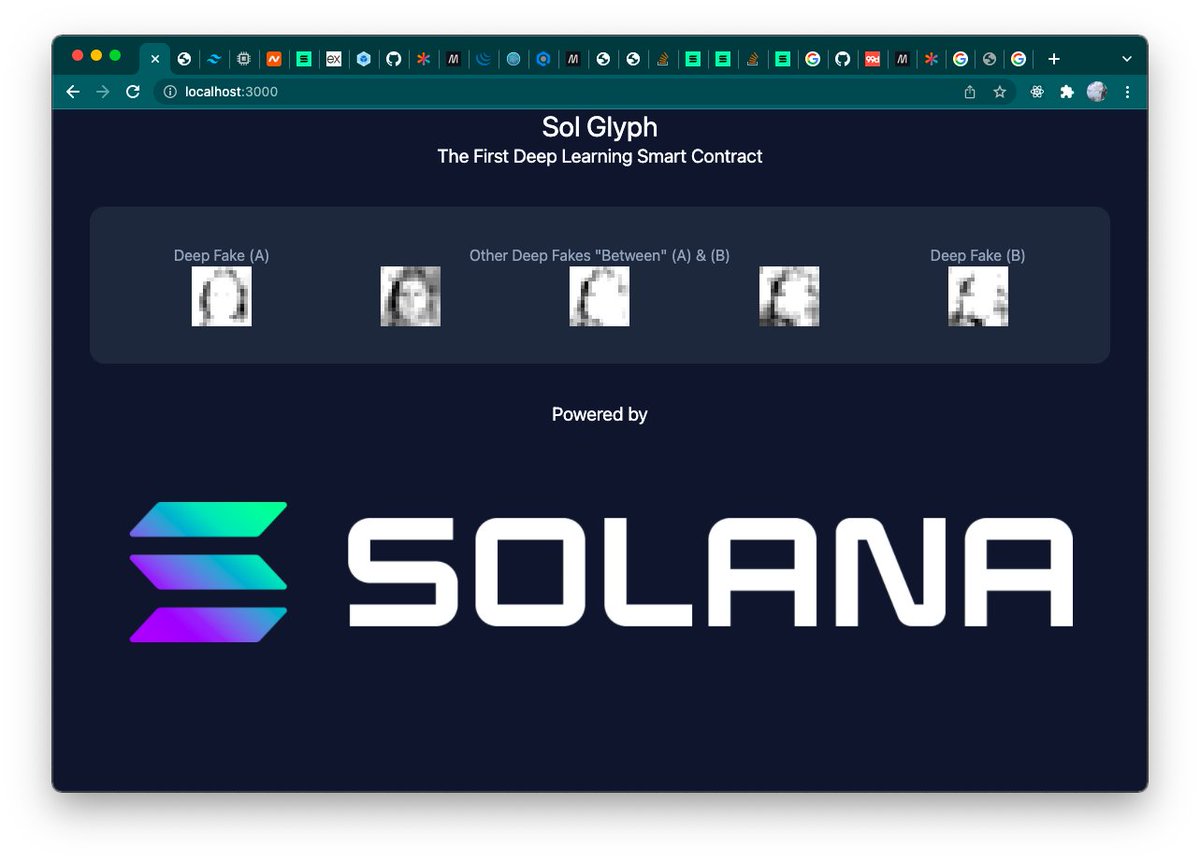
Task: Bookmark this page with the star icon
Action: pos(999,92)
